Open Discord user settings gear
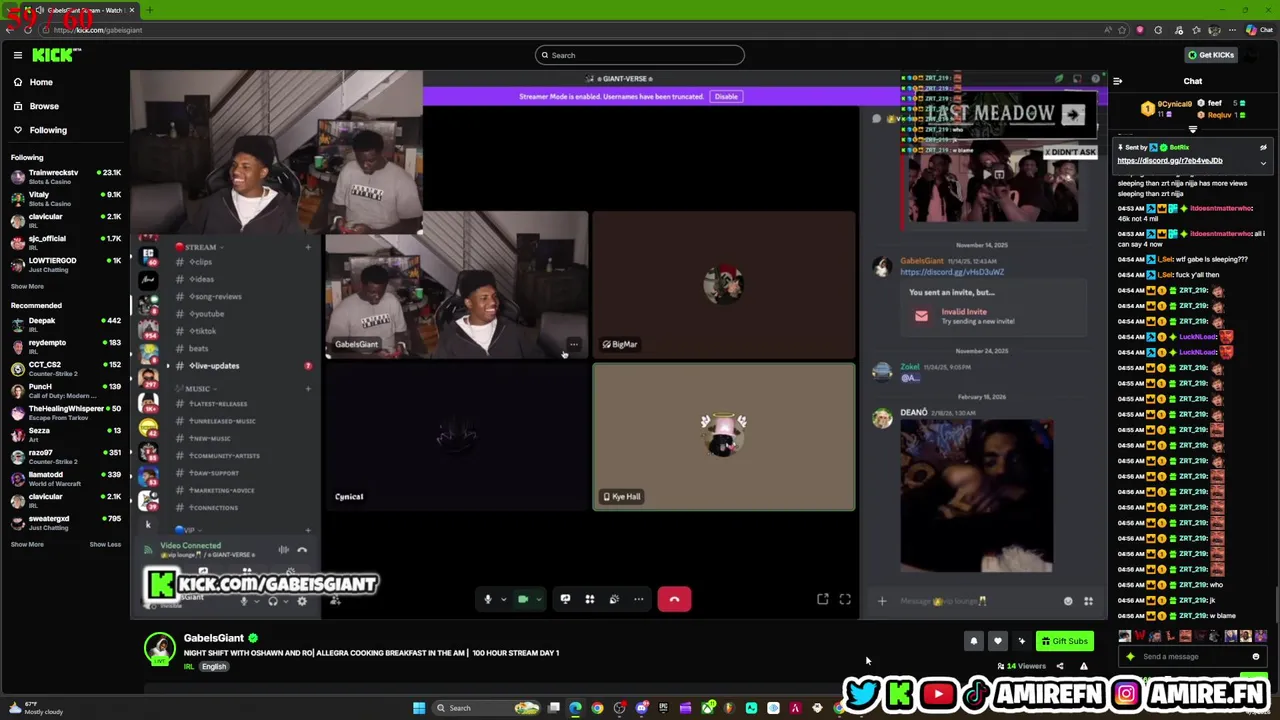This screenshot has width=1280, height=720. click(302, 601)
